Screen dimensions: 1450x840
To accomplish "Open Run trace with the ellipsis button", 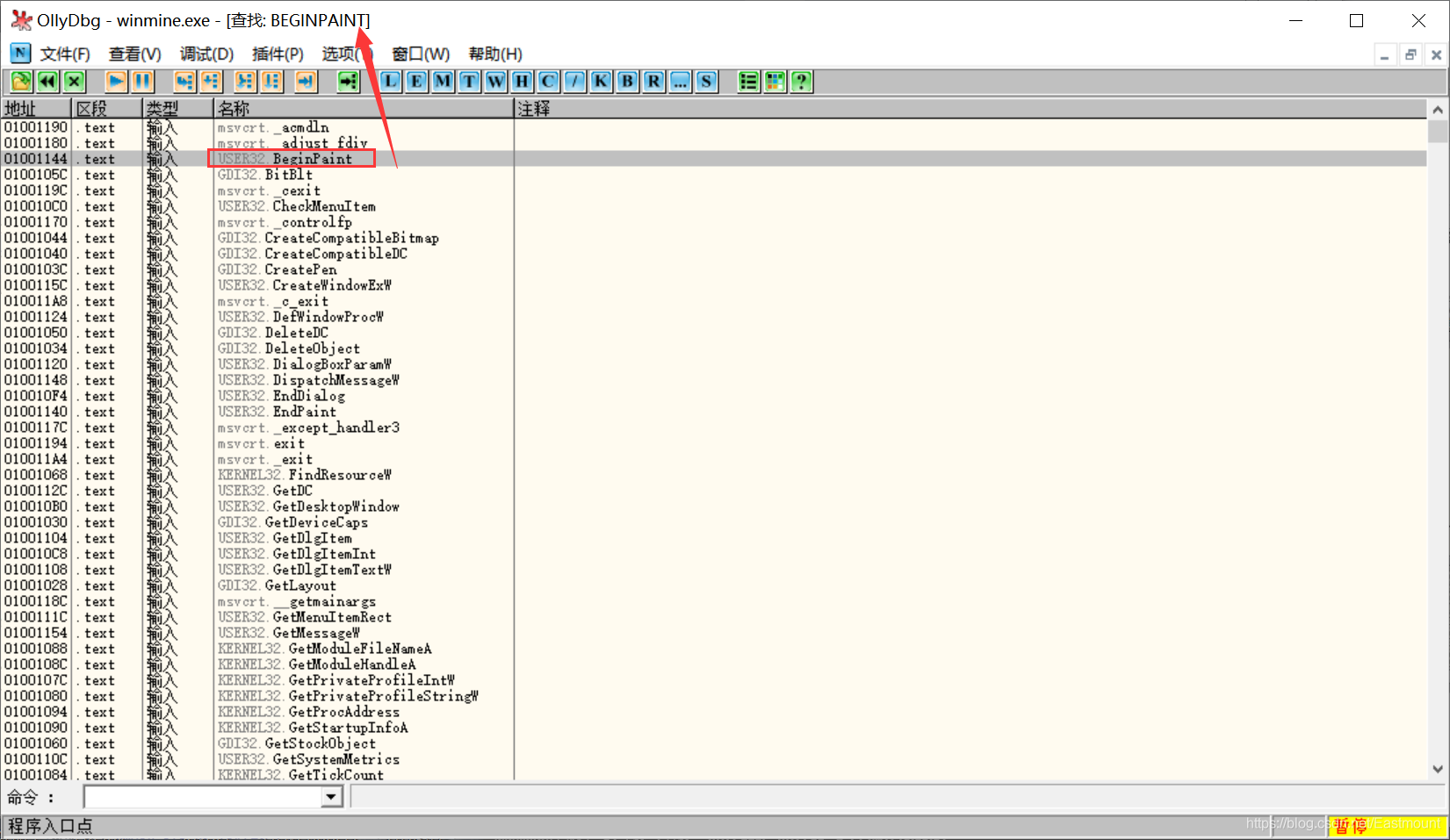I will pyautogui.click(x=681, y=82).
